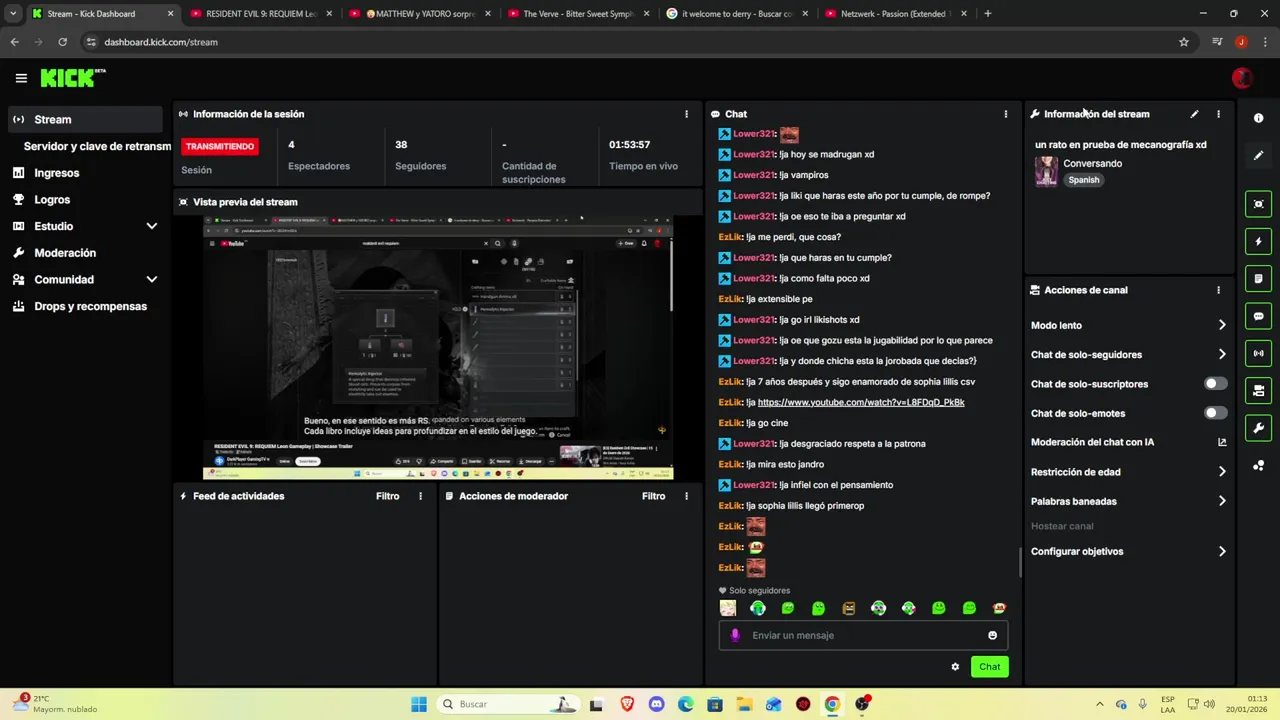The image size is (1280, 720).
Task: Bookmark this page with star icon
Action: click(x=1184, y=42)
